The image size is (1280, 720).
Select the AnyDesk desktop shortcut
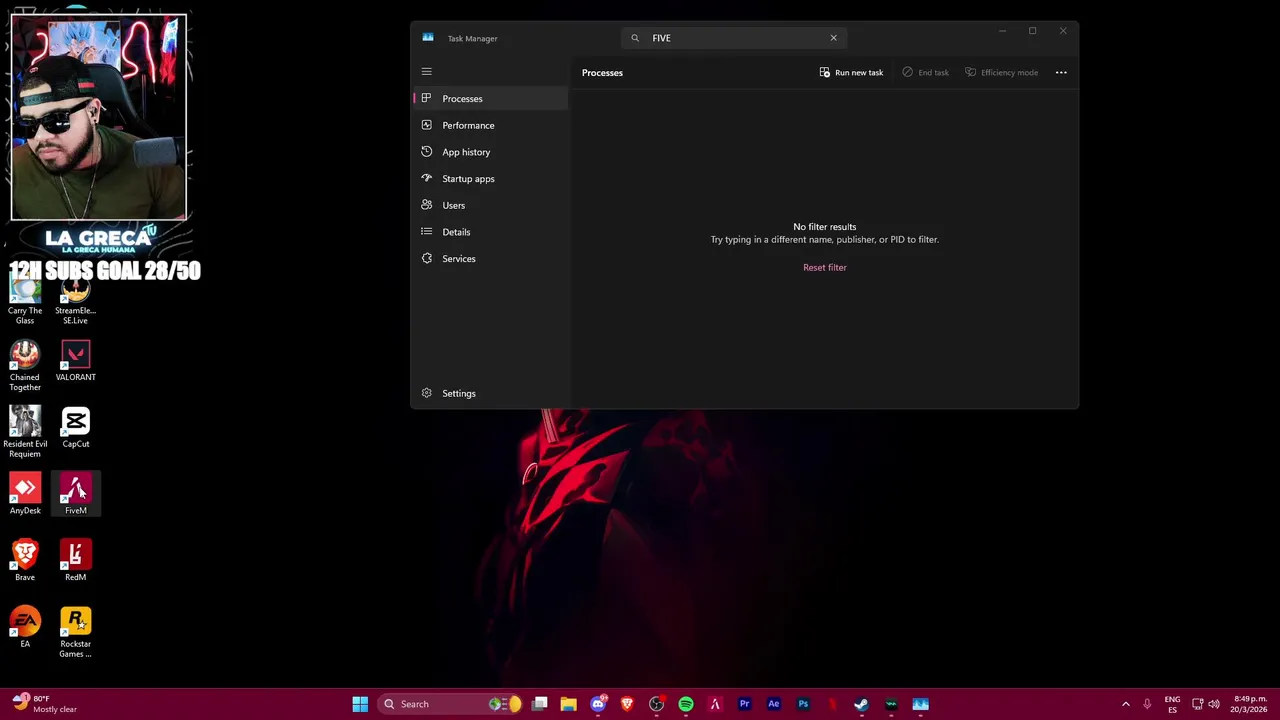point(25,494)
